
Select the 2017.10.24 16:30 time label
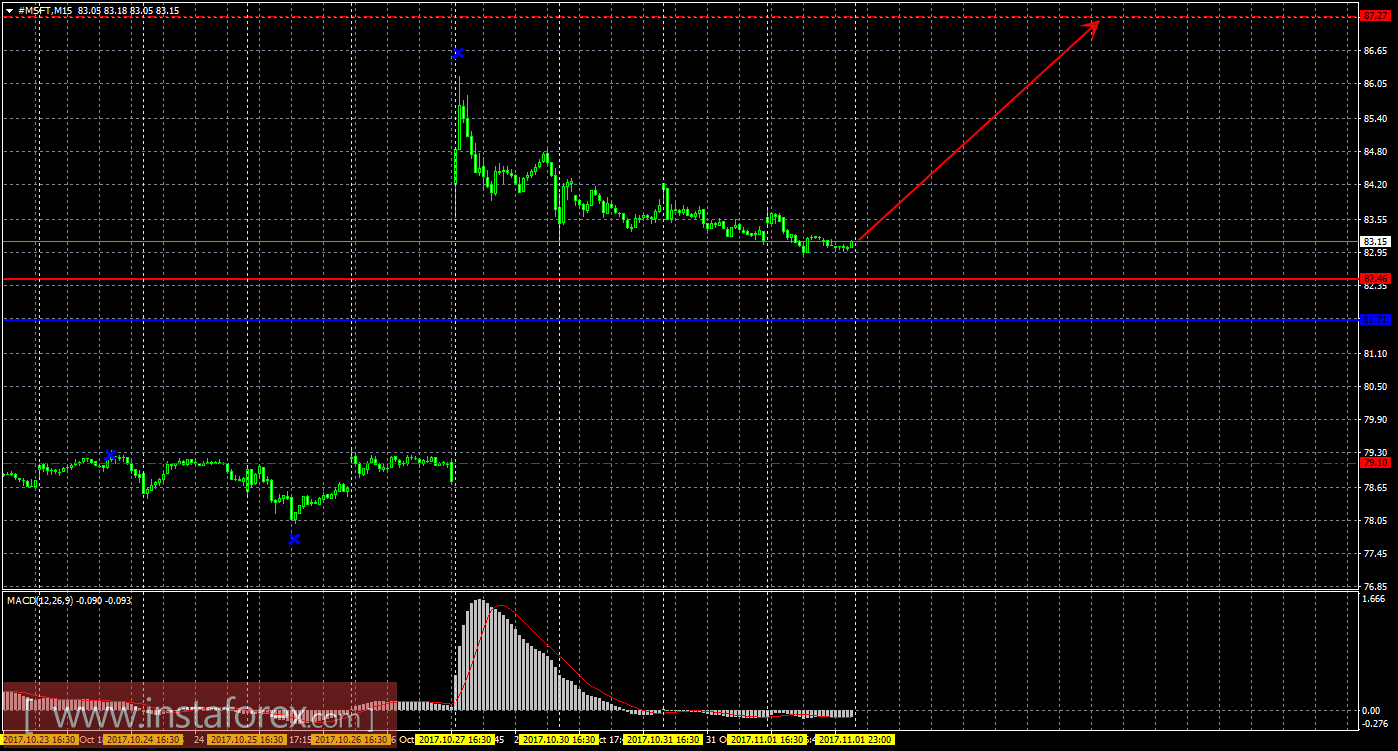[143, 740]
